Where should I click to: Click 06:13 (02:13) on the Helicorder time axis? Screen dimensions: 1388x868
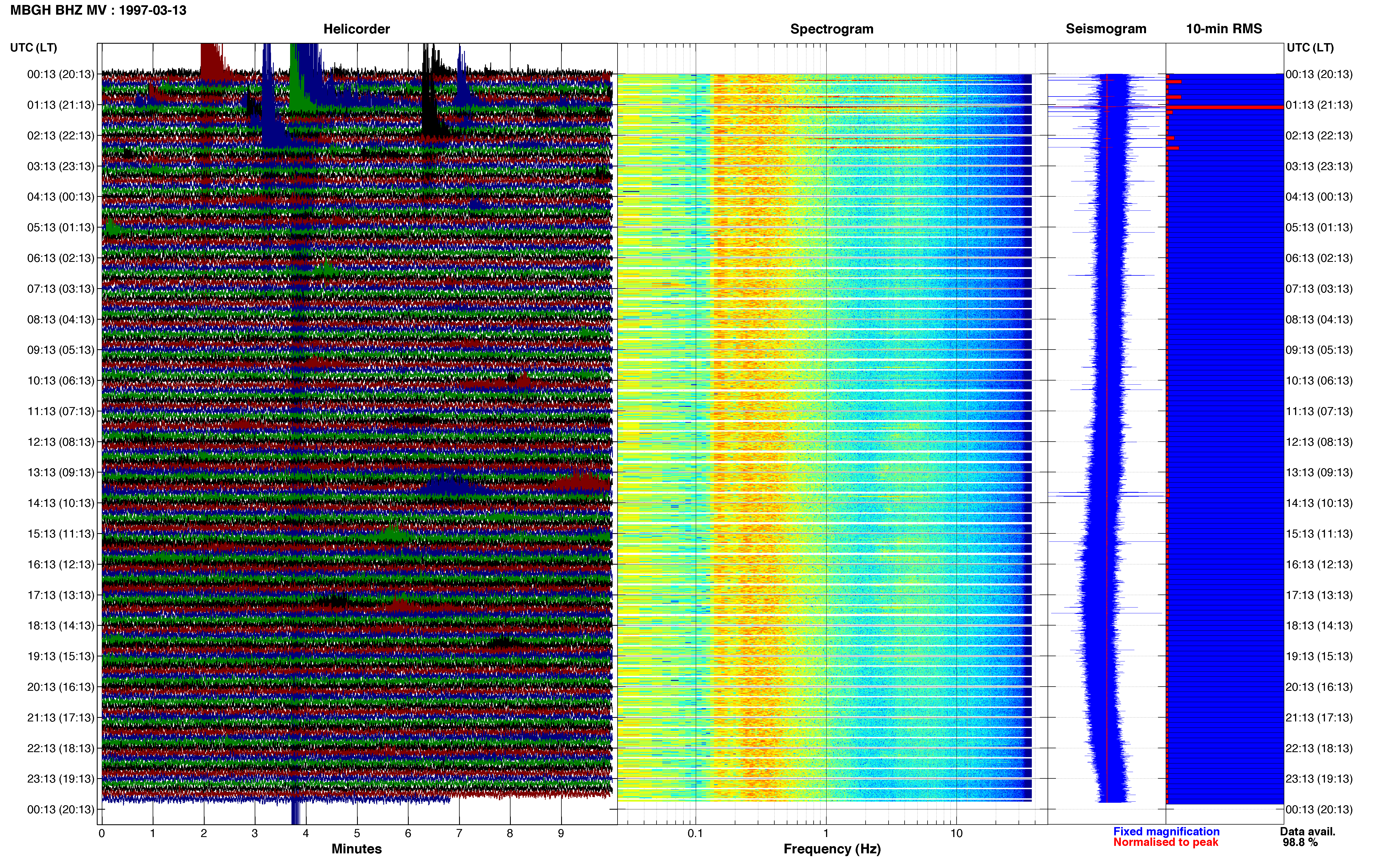point(60,258)
